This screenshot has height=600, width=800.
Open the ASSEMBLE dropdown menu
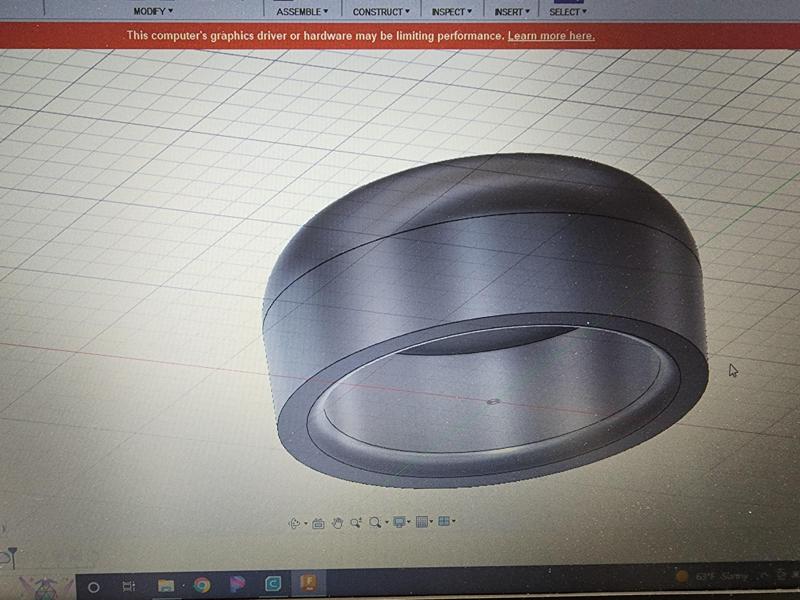pyautogui.click(x=302, y=11)
